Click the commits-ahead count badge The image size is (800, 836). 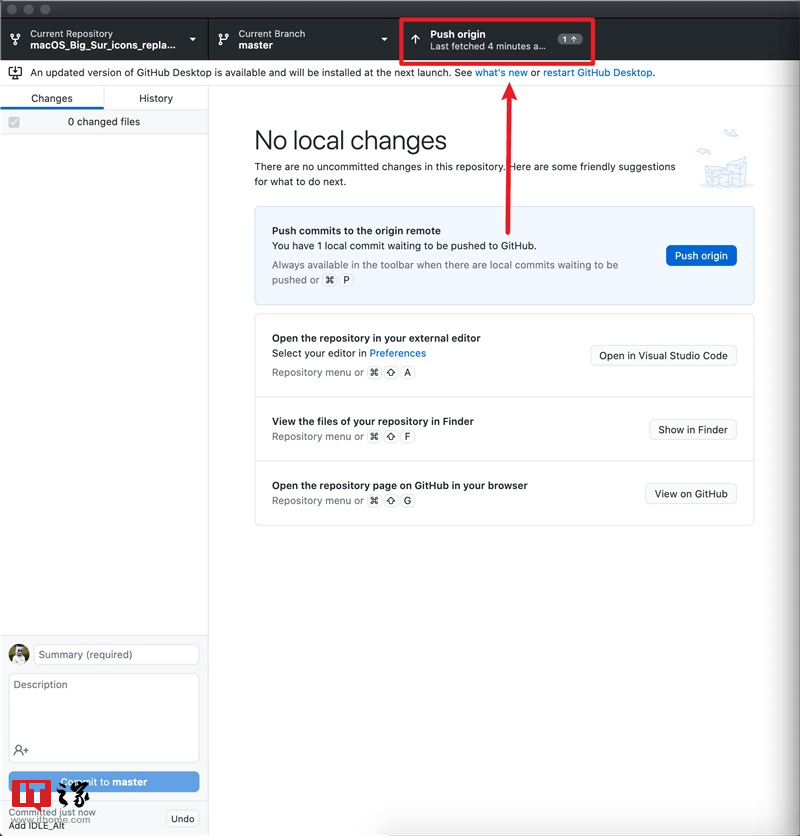tap(570, 39)
